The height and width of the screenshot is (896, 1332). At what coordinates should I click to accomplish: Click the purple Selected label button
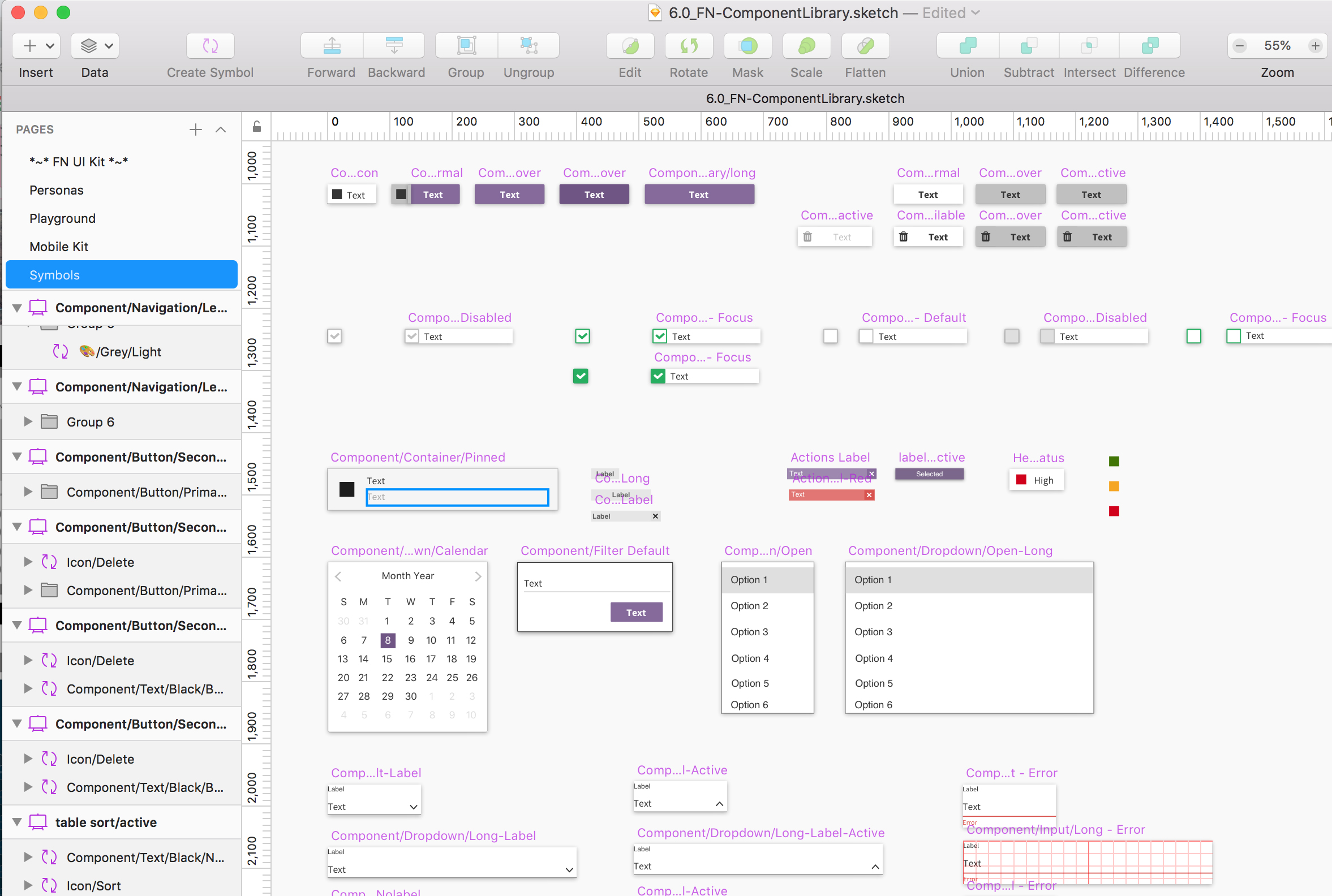[929, 473]
